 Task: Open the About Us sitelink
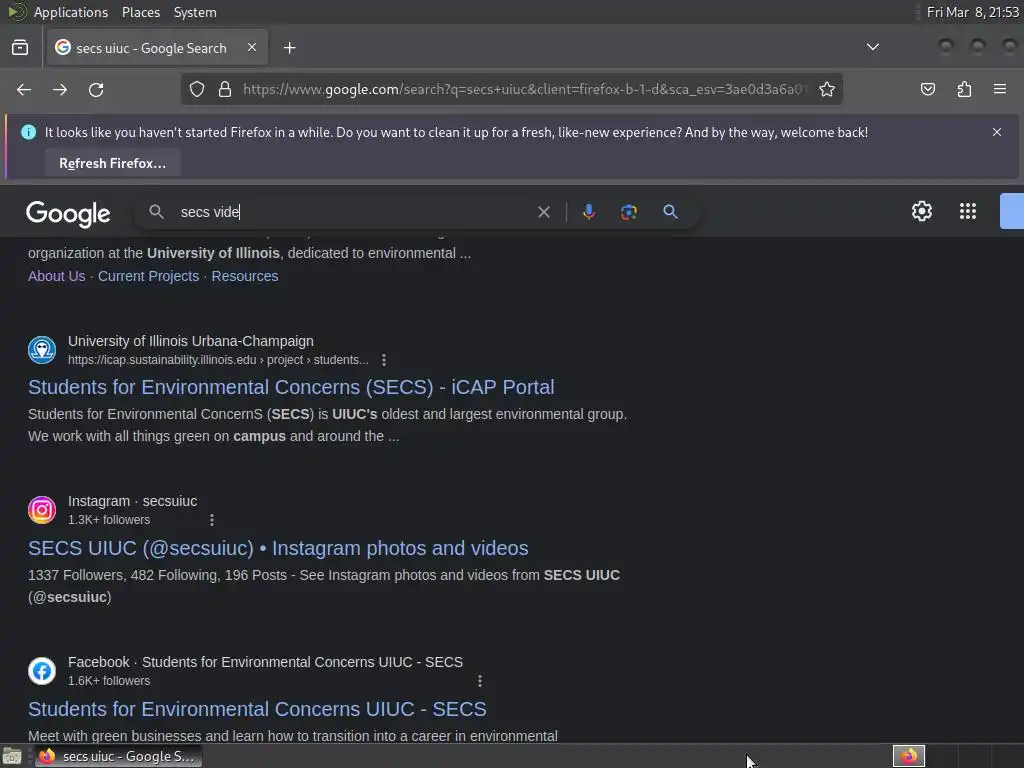57,276
